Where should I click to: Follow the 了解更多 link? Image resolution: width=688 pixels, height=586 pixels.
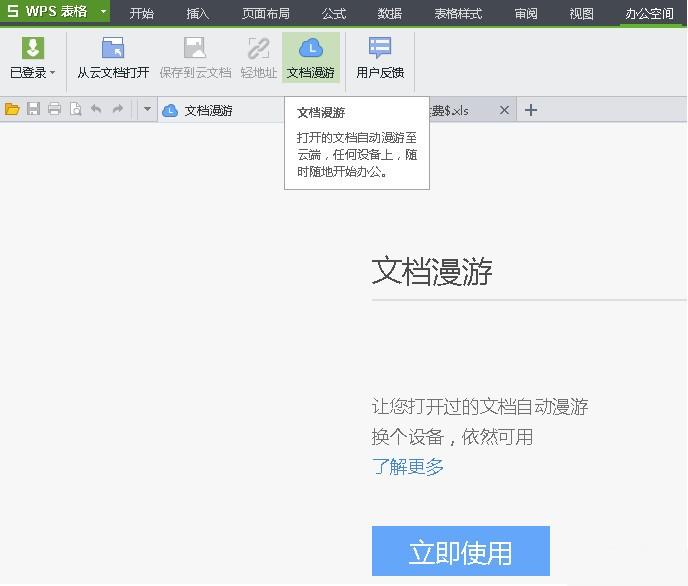click(408, 466)
